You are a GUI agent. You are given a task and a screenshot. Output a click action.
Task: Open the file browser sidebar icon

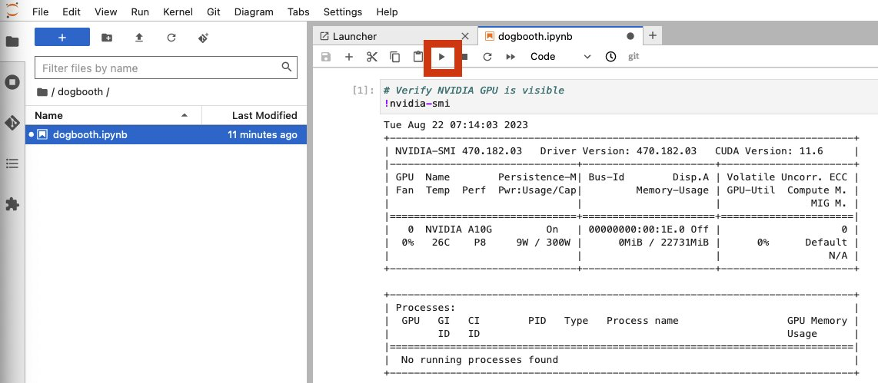point(12,41)
